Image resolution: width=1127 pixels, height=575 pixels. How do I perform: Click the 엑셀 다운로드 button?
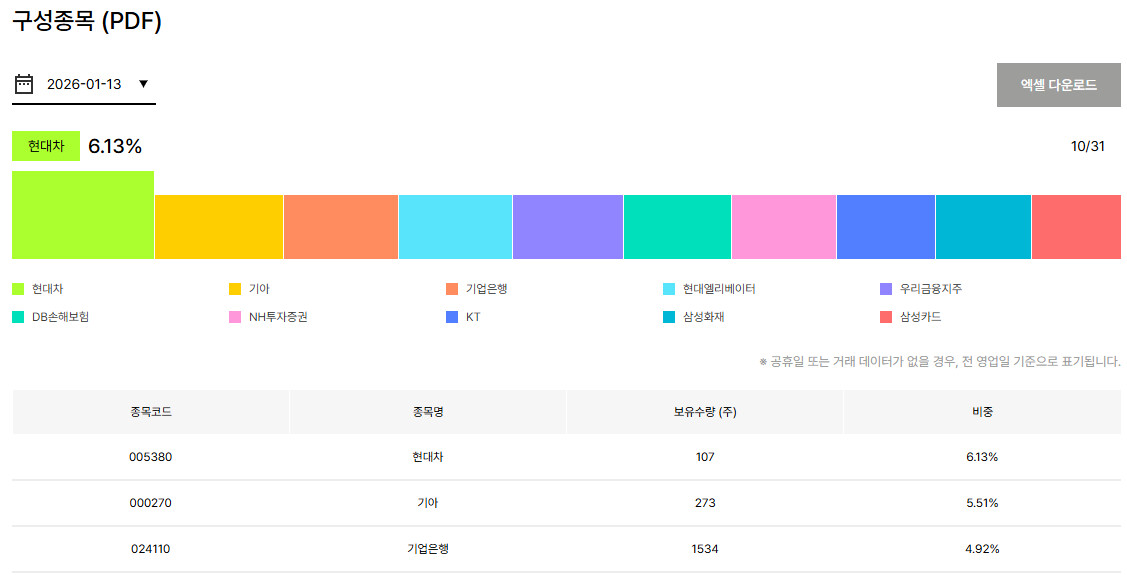click(x=1058, y=85)
